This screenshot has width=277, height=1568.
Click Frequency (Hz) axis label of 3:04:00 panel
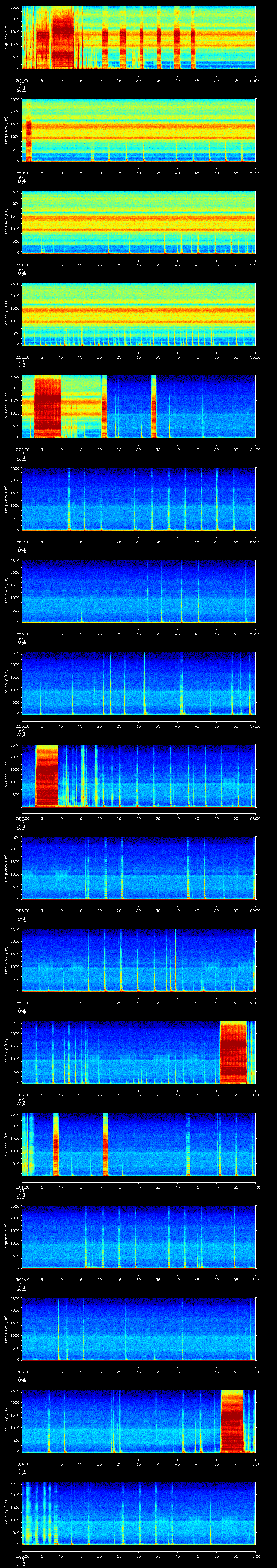(7, 1421)
